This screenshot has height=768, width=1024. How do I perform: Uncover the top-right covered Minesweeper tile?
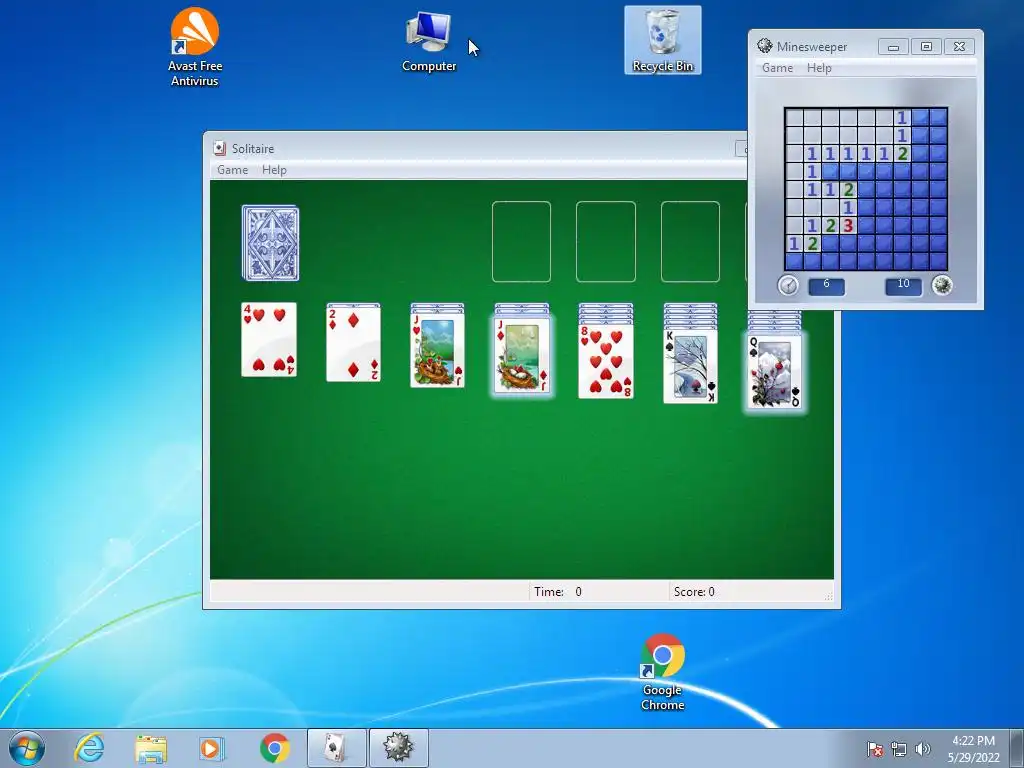(x=938, y=118)
